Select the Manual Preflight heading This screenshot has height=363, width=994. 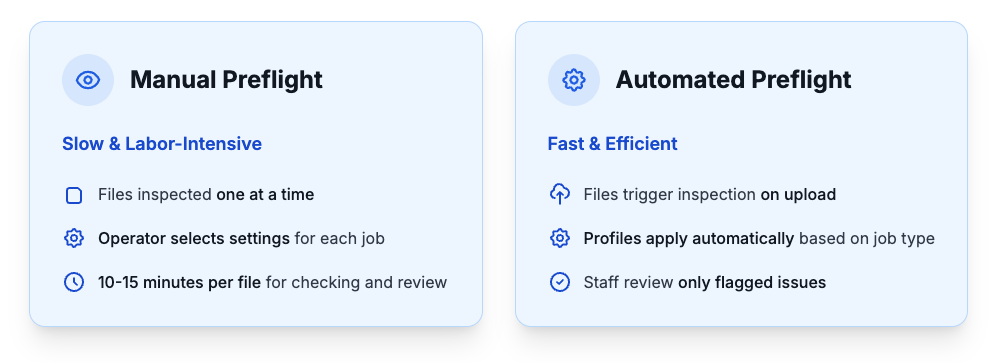pos(226,80)
